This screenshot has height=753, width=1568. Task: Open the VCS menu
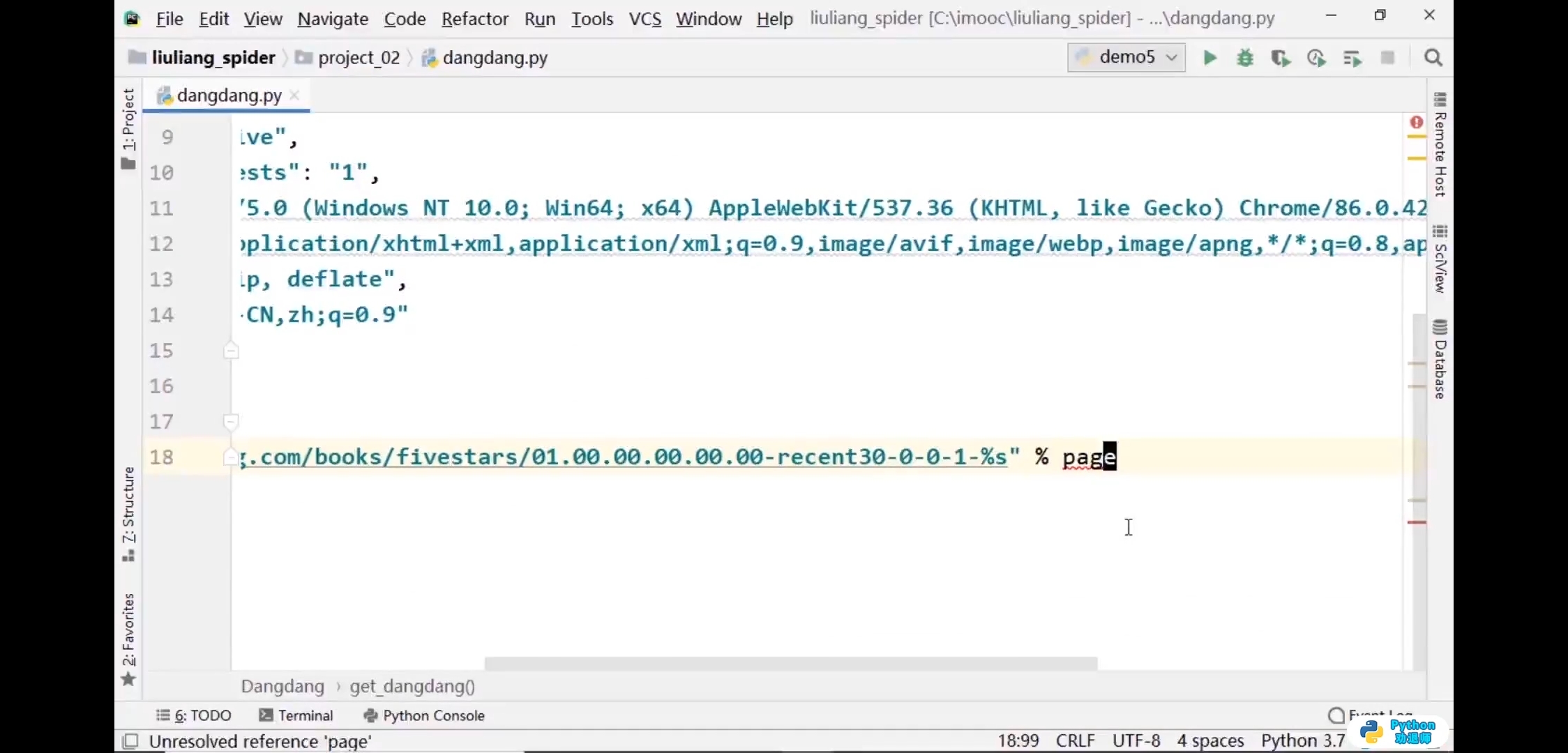pyautogui.click(x=645, y=19)
